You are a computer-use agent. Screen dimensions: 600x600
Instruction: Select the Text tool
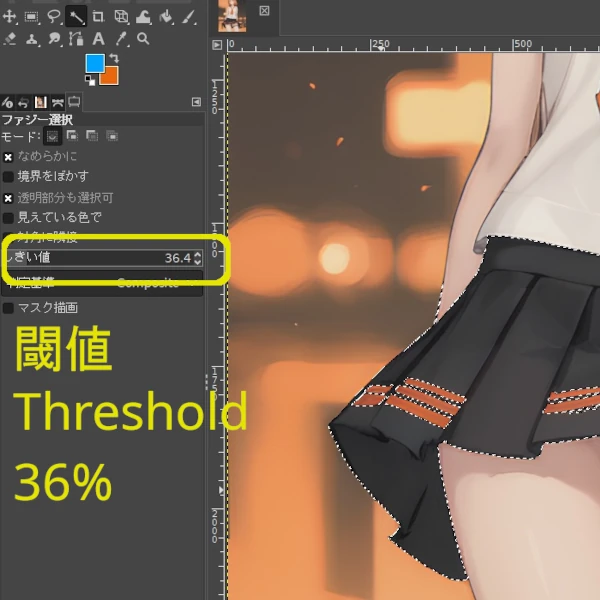tap(98, 39)
